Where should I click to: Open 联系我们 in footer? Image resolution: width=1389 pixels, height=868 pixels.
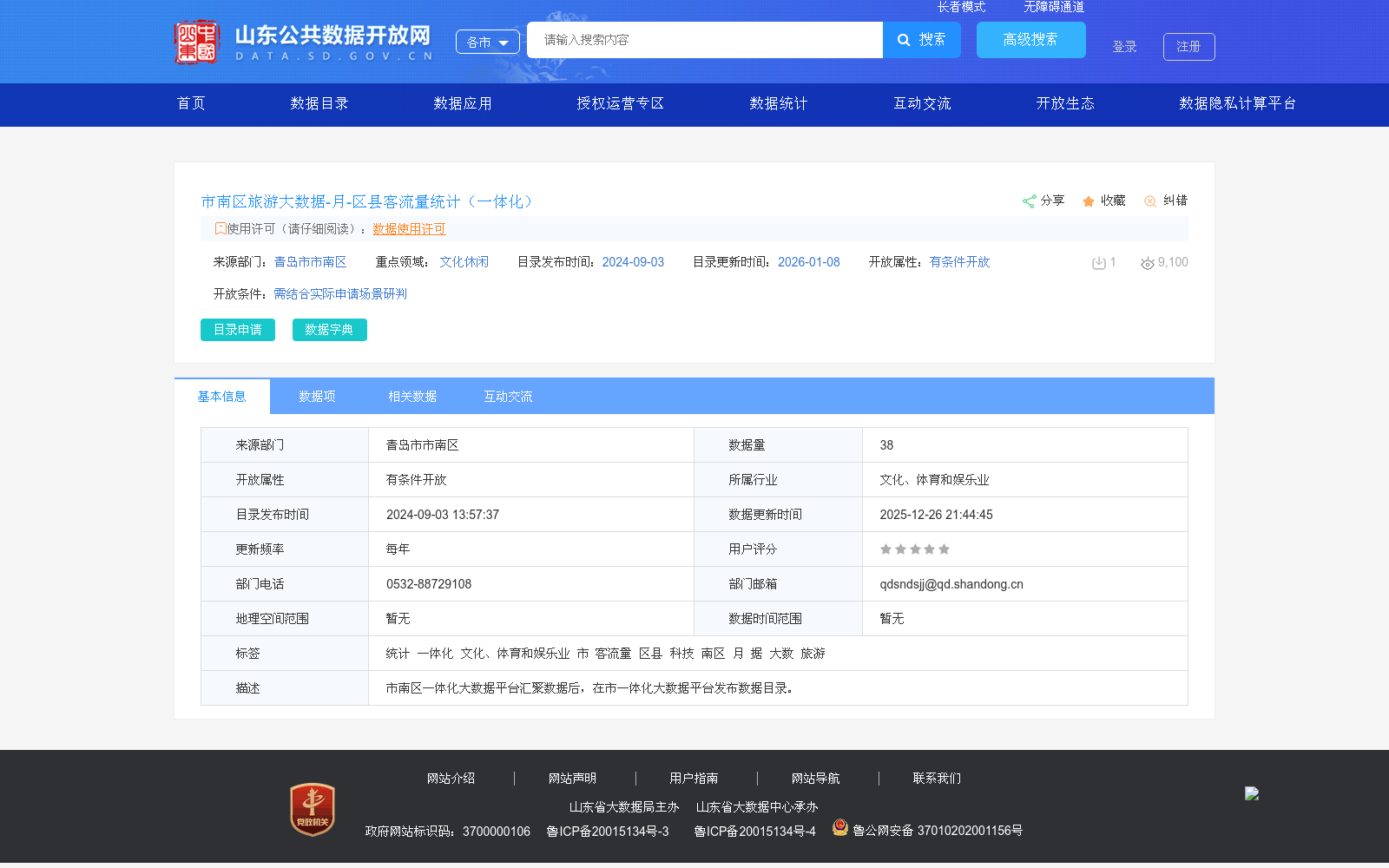pyautogui.click(x=938, y=779)
